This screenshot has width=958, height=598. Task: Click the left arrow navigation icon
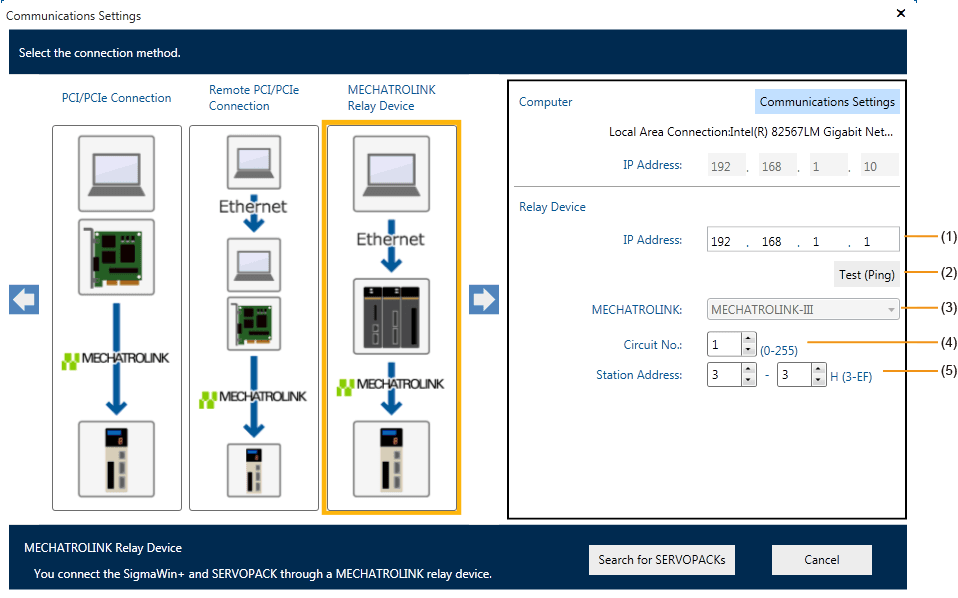[23, 299]
